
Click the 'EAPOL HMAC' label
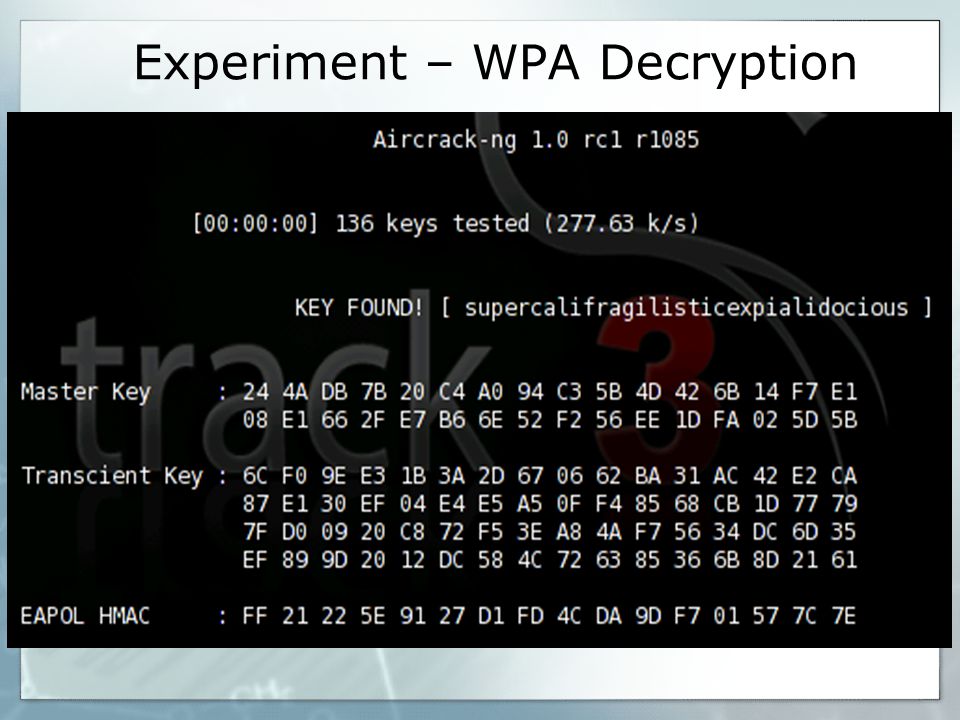[x=85, y=616]
